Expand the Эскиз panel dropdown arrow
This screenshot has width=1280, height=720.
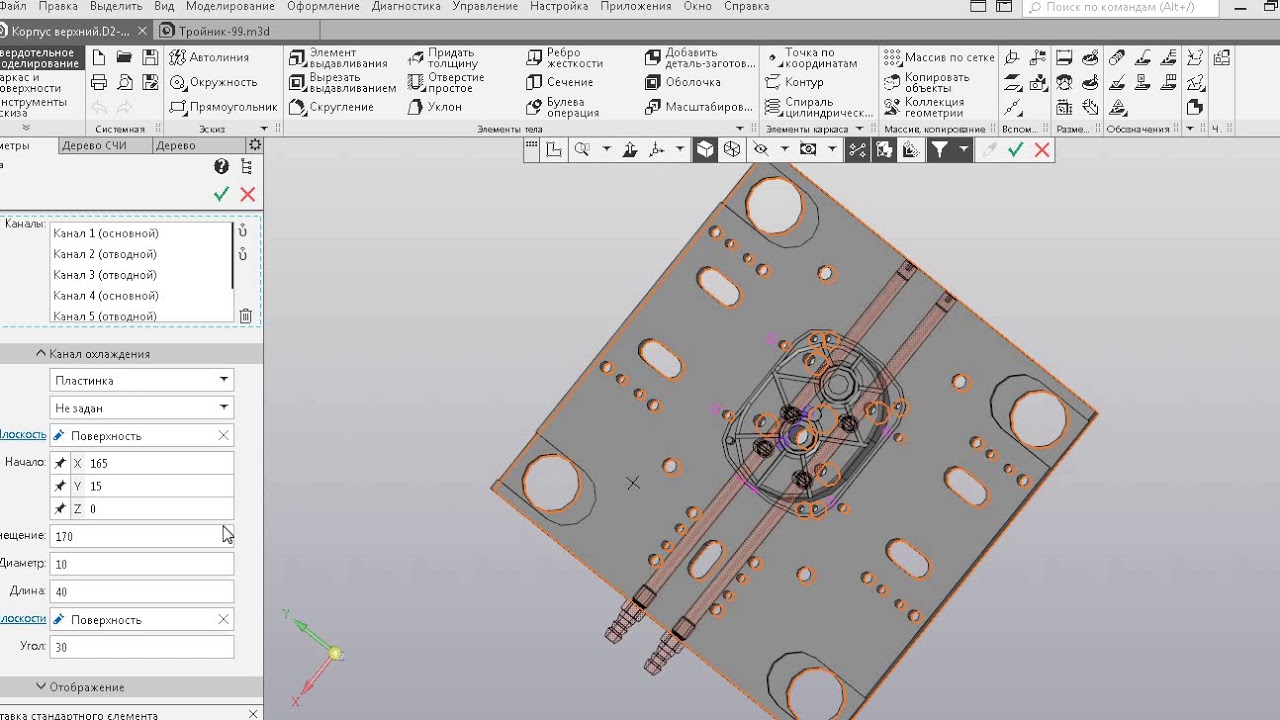coord(264,129)
